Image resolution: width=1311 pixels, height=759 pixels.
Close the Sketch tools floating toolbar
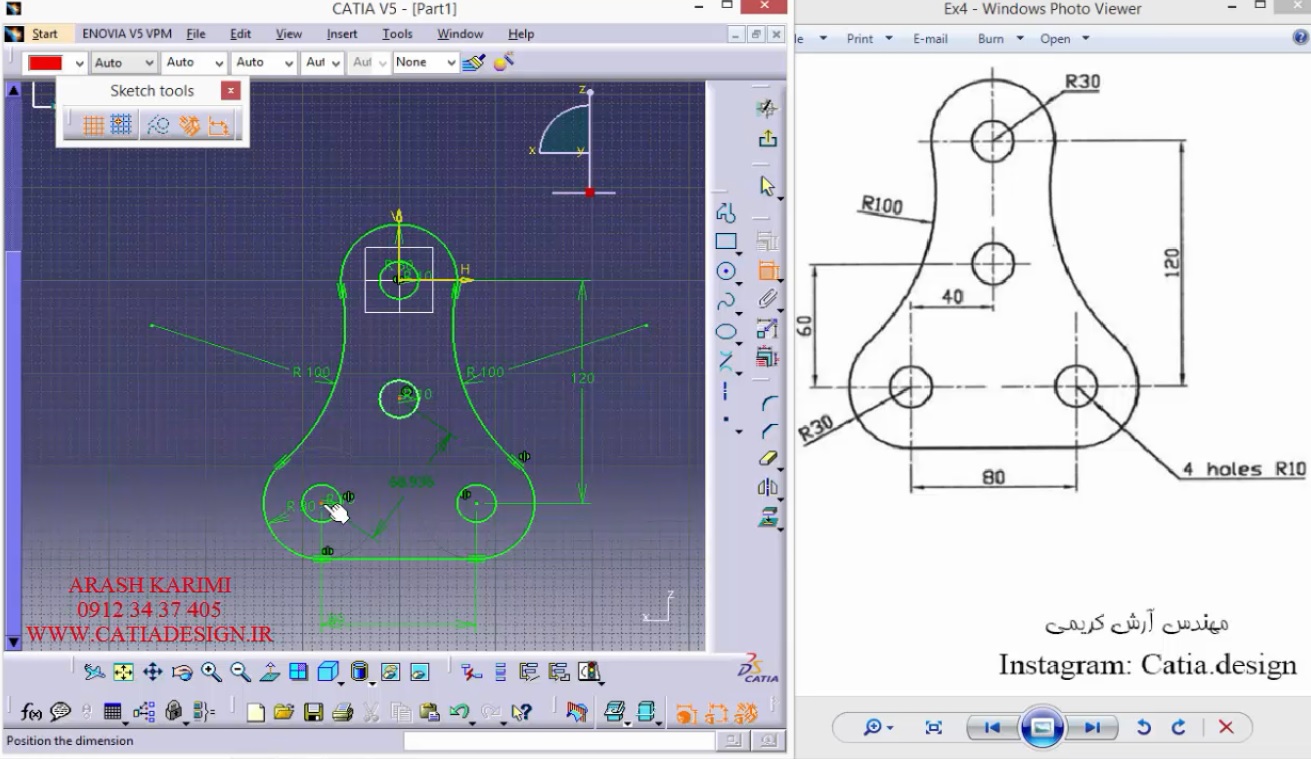[x=231, y=91]
